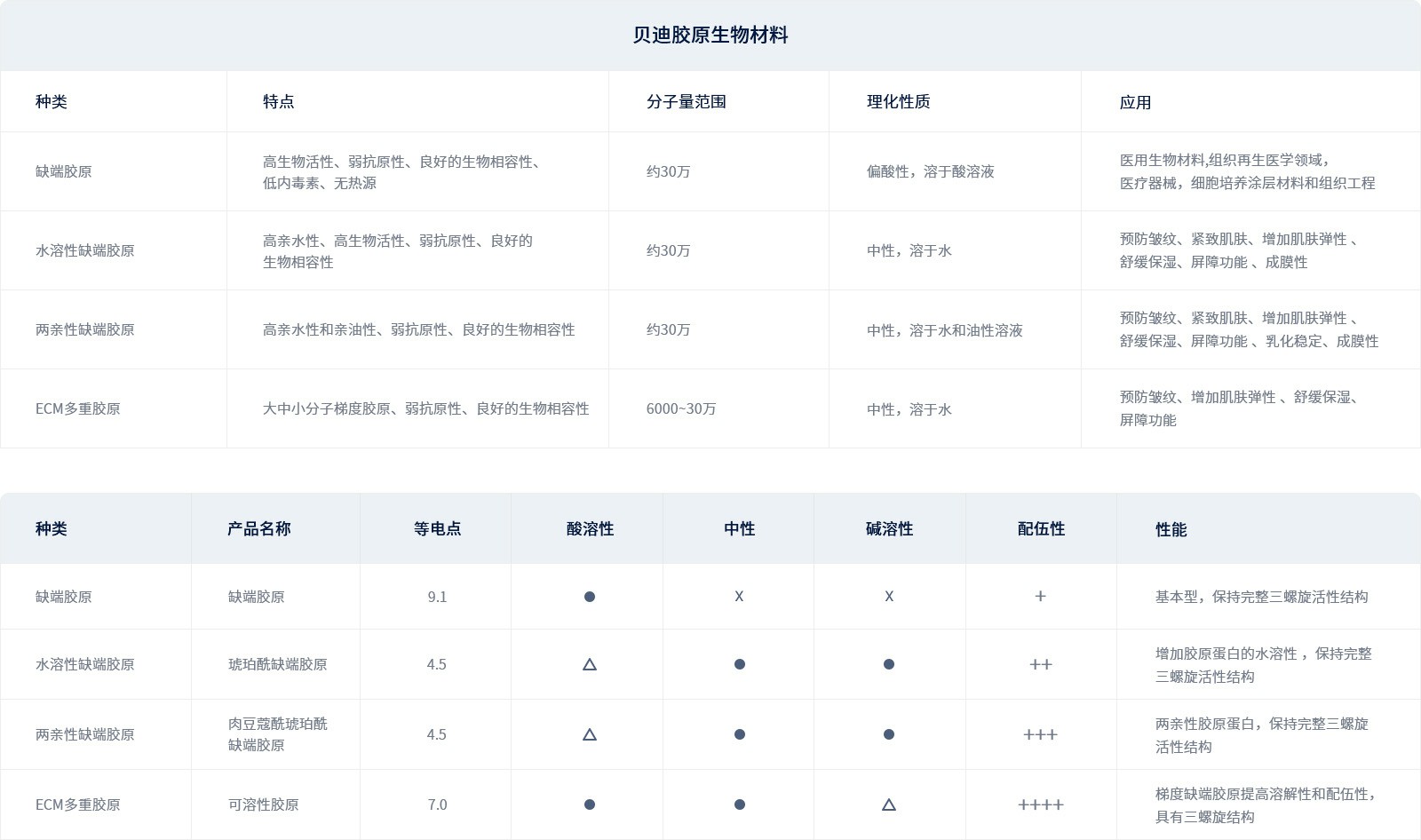Click the cell 中性，溶于水和油性溶液
This screenshot has height=840, width=1421.
click(x=945, y=330)
